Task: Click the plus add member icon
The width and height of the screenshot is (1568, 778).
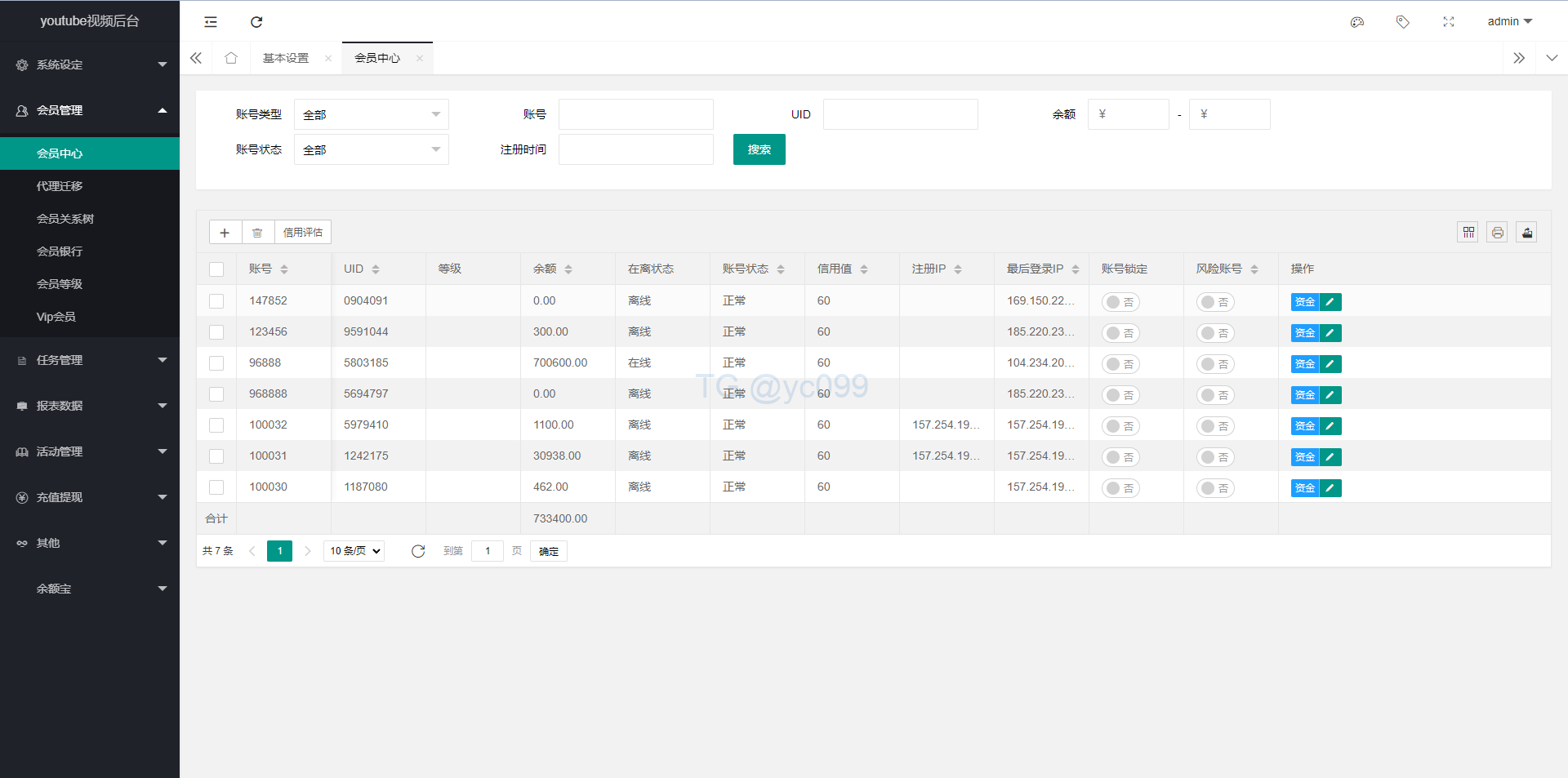Action: point(225,233)
